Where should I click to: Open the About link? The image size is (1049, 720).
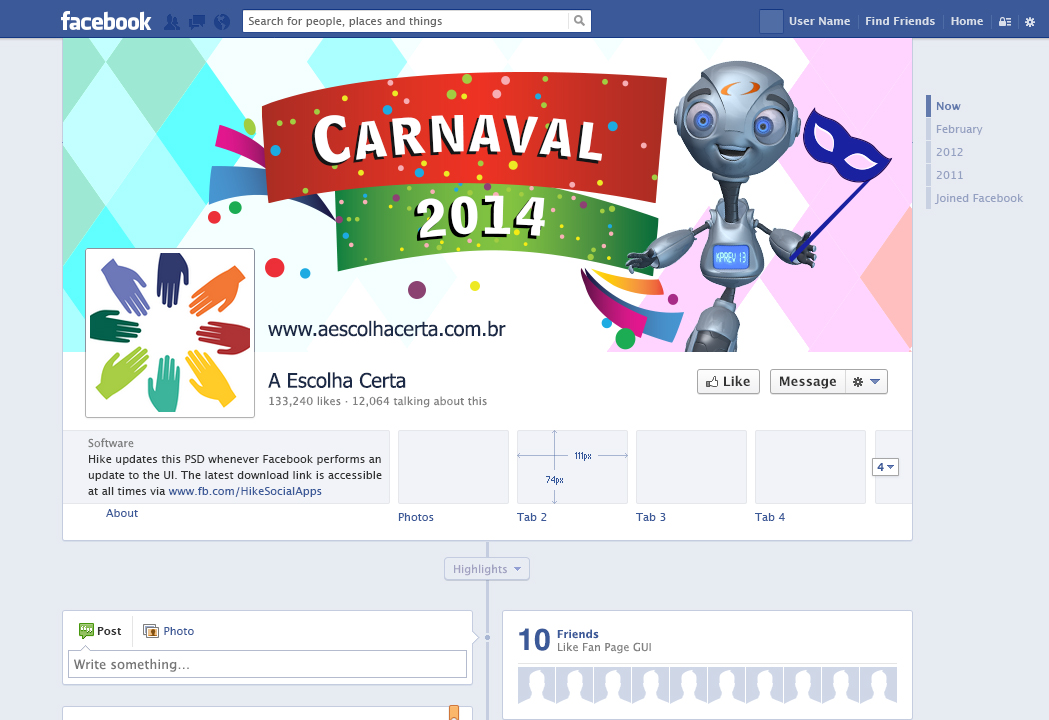(122, 513)
